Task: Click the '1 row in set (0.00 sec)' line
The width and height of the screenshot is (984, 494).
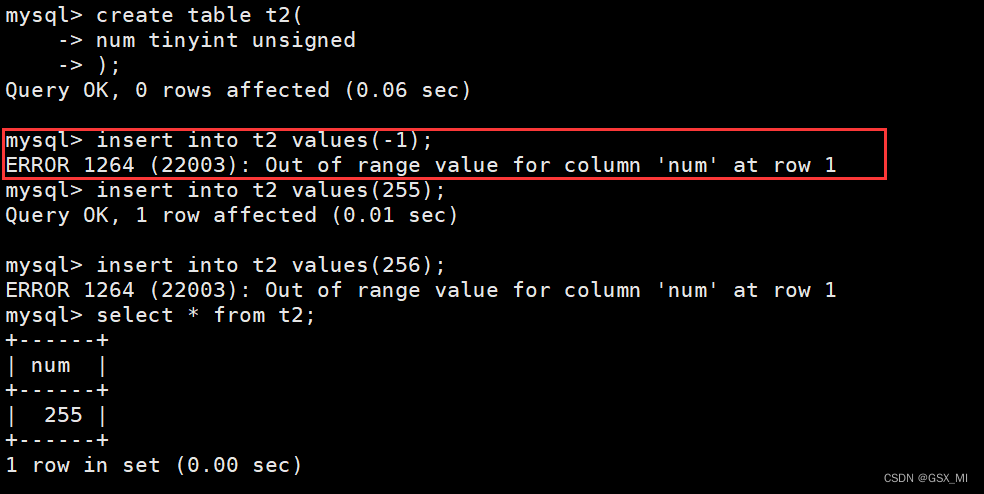Action: (x=154, y=465)
